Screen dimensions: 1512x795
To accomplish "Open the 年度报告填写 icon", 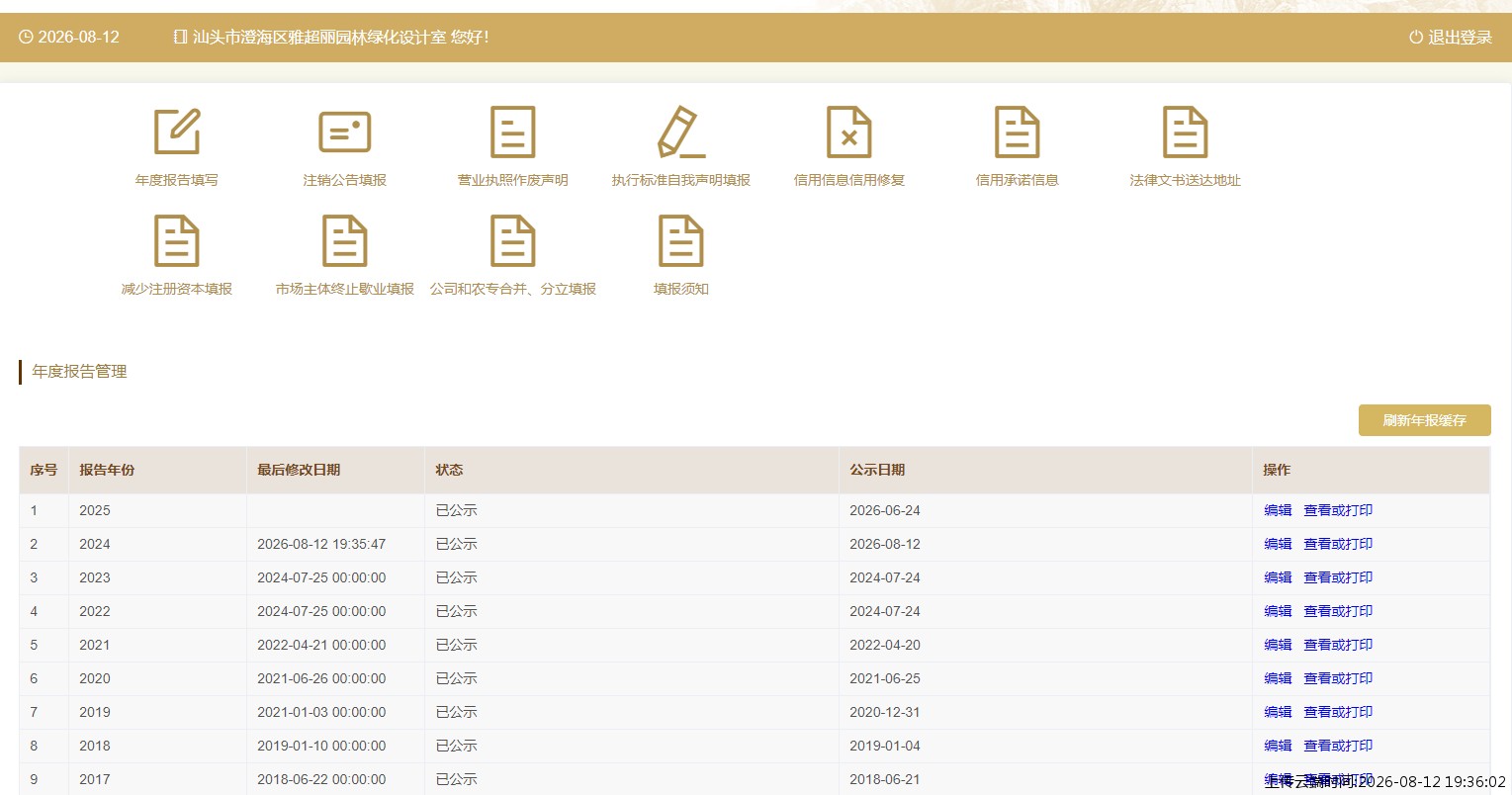I will (x=177, y=132).
